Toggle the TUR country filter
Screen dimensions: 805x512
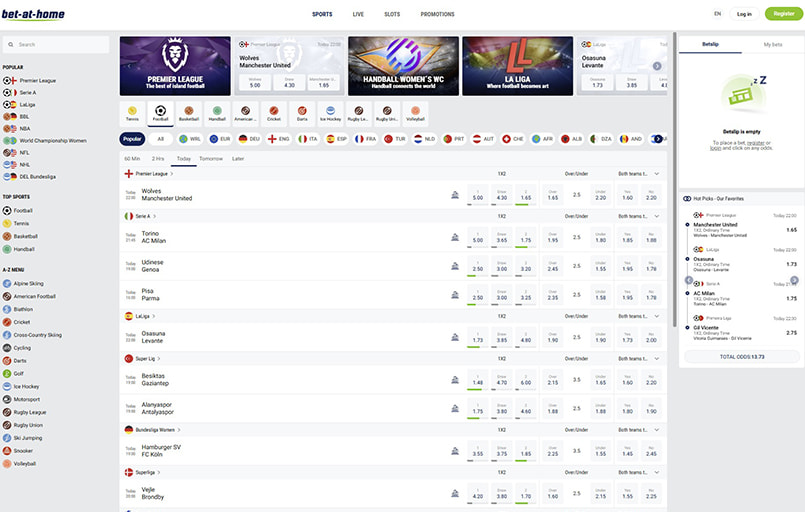(395, 139)
